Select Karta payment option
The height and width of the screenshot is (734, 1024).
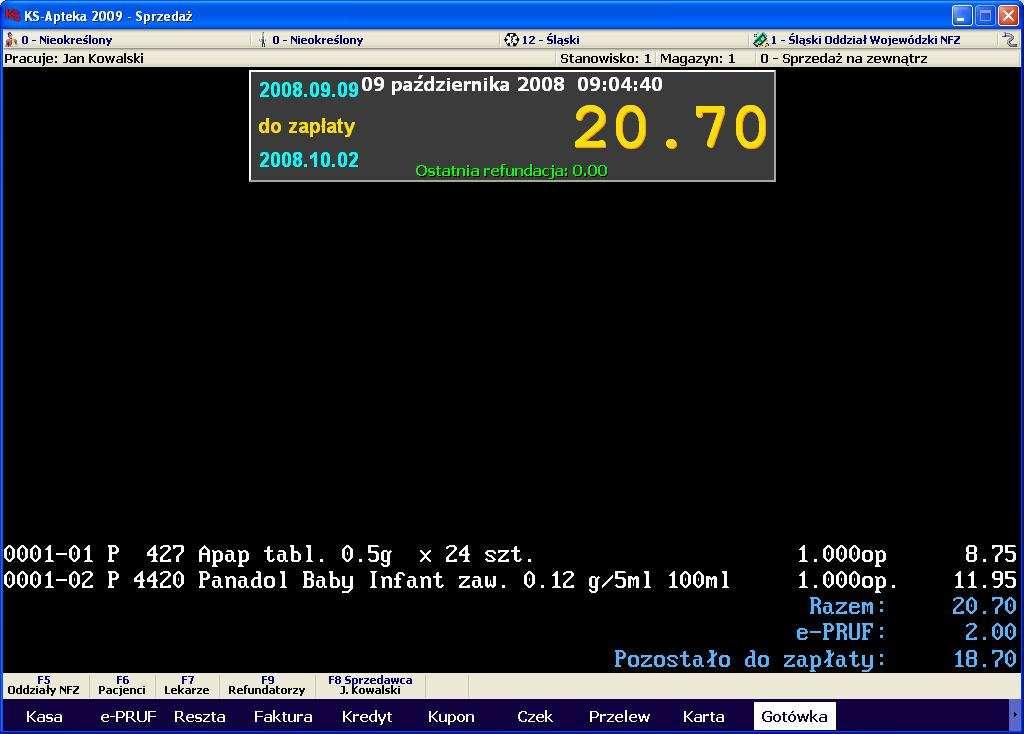[703, 716]
